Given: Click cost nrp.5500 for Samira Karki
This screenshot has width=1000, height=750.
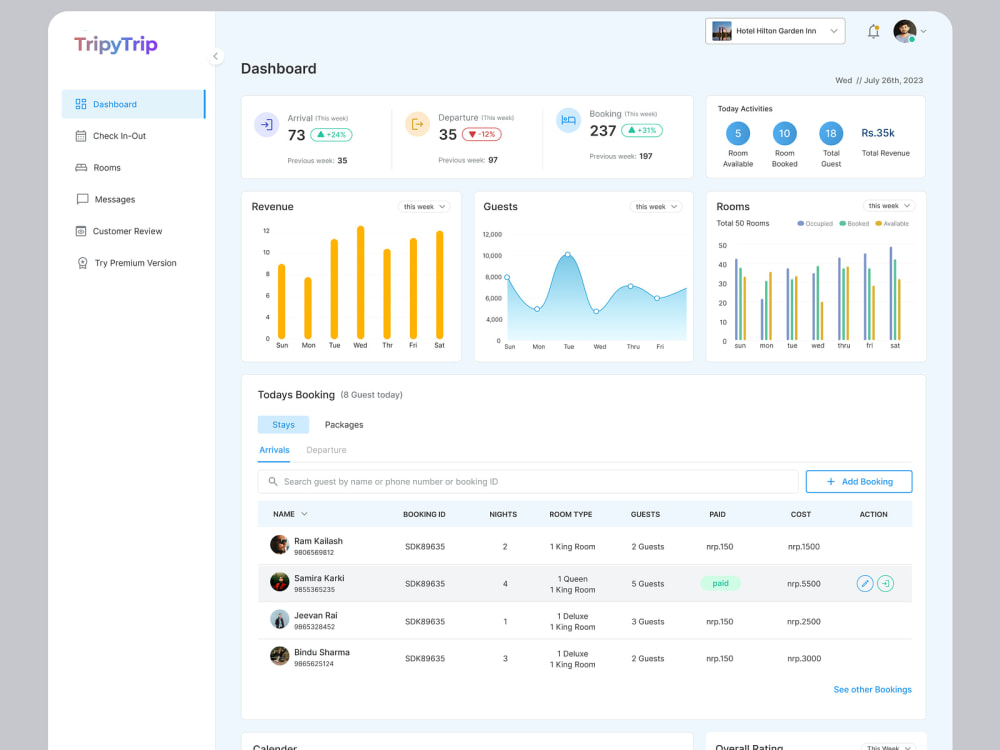Looking at the screenshot, I should [x=804, y=584].
